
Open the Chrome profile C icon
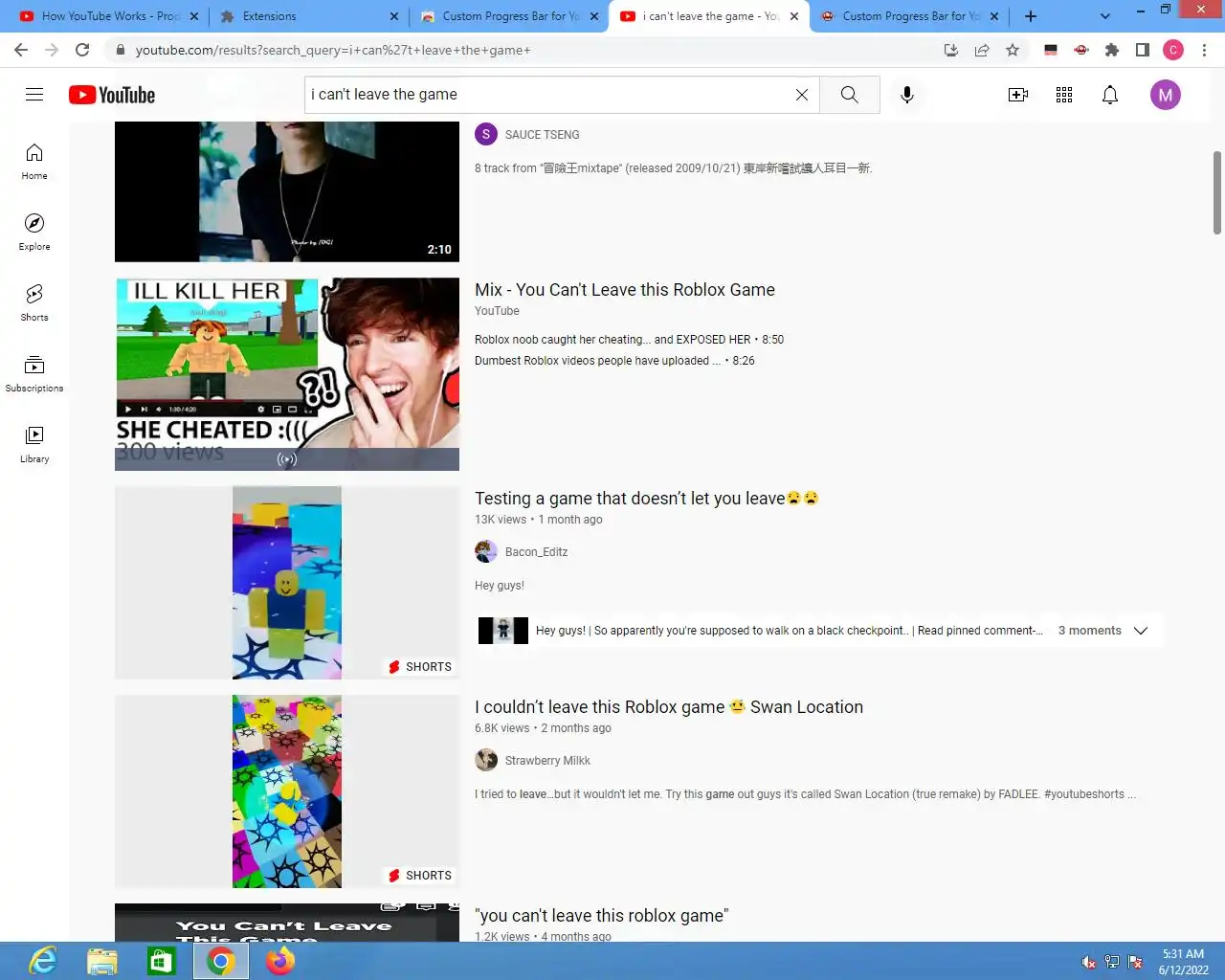[x=1173, y=50]
